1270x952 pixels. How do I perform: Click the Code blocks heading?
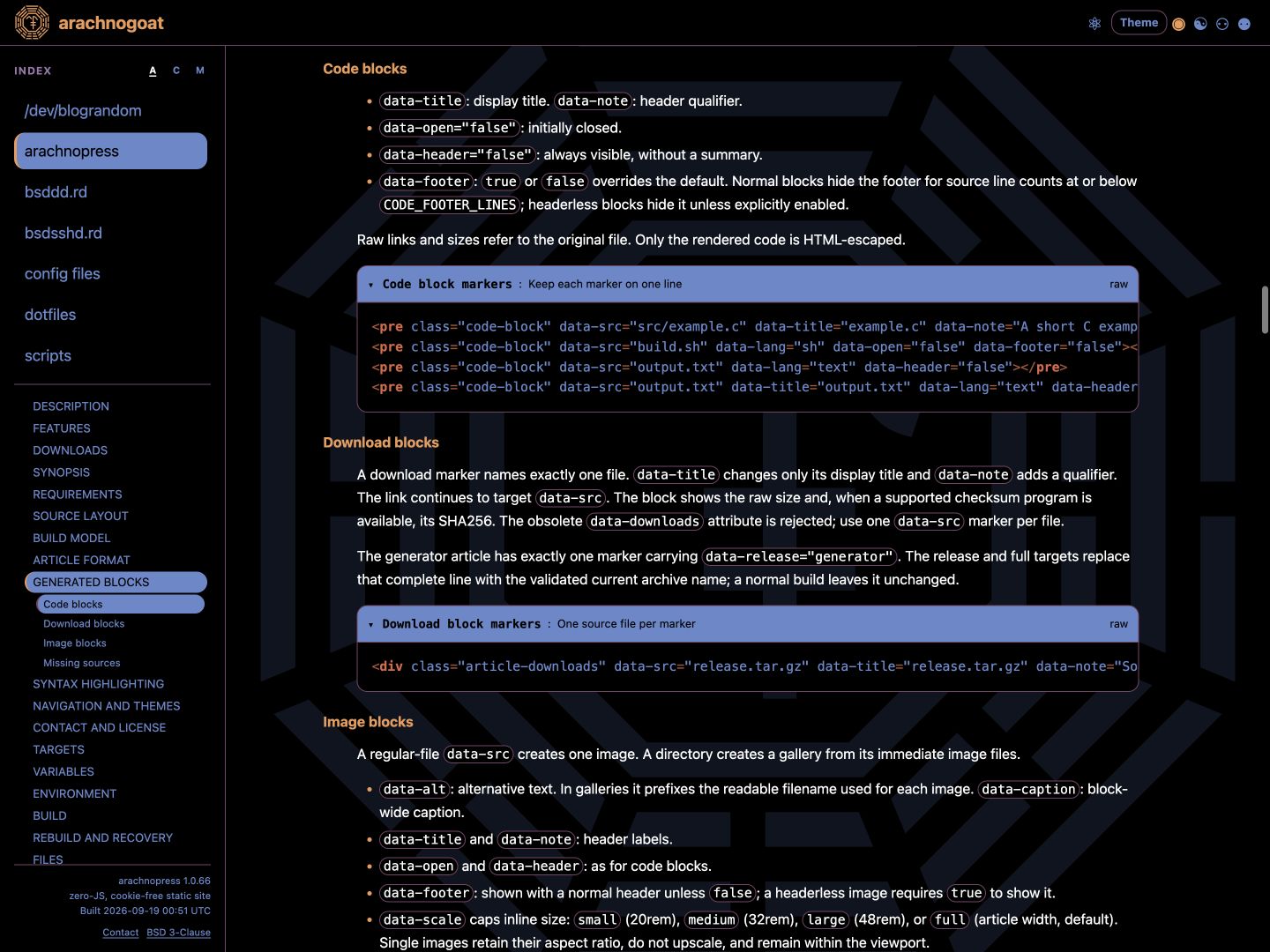[365, 69]
